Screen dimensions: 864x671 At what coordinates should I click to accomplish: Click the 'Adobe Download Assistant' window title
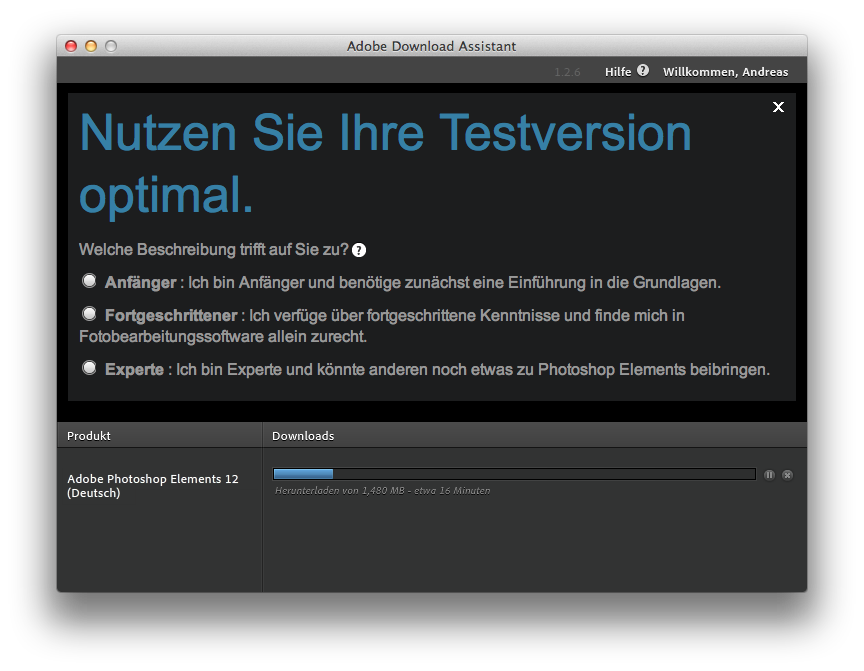coord(431,46)
